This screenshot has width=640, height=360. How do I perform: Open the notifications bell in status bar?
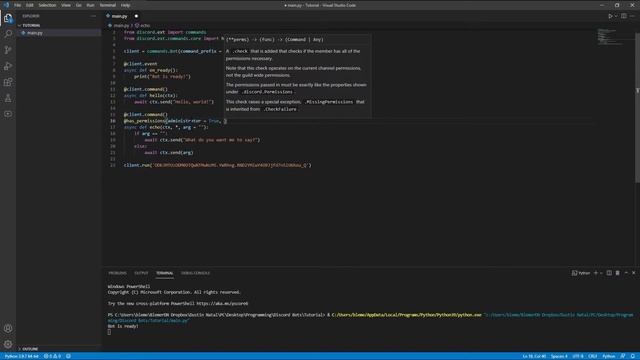632,356
